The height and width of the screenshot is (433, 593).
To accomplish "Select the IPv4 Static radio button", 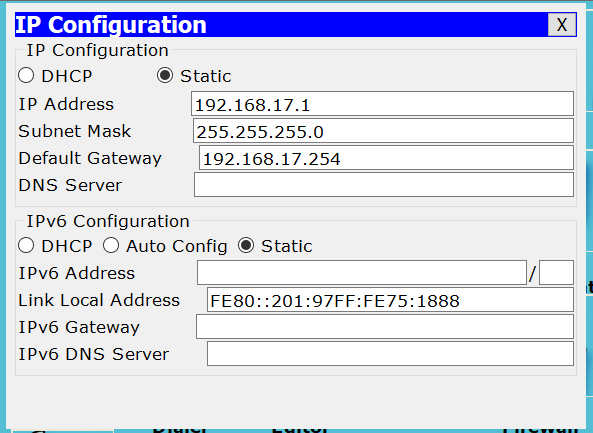I will (165, 75).
